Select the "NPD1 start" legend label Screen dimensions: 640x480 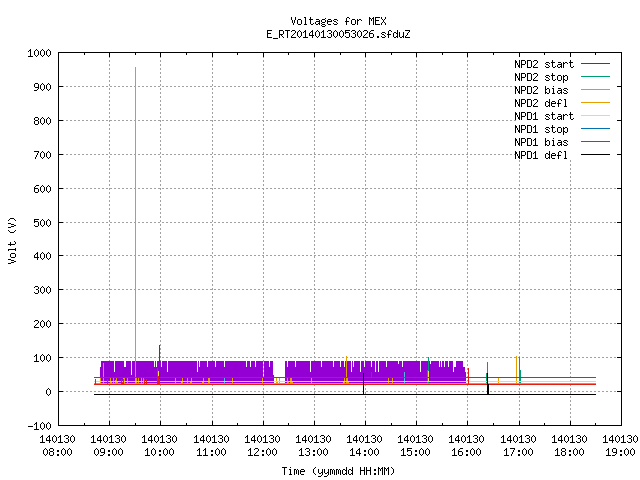[x=544, y=116]
